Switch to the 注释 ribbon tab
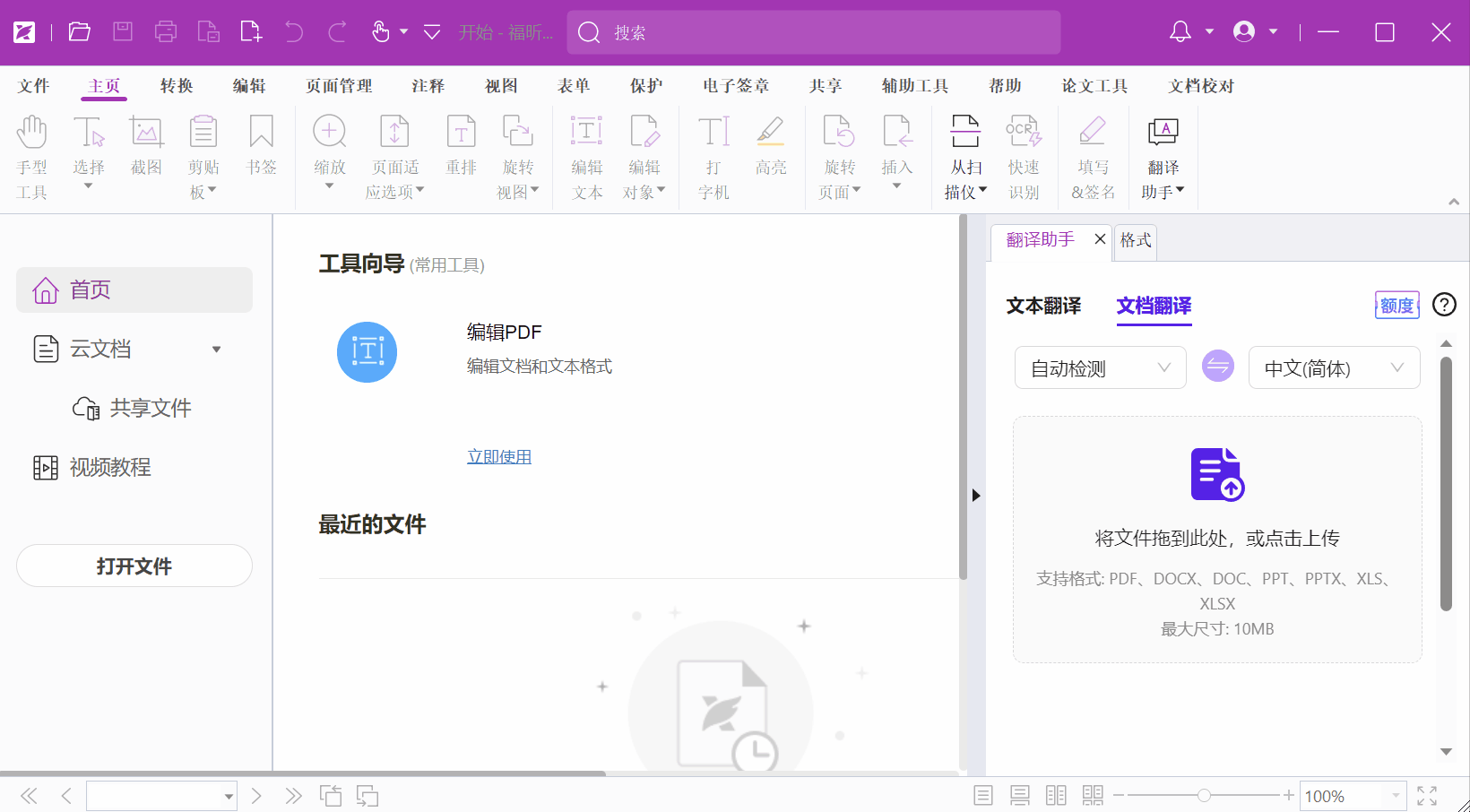 (x=428, y=86)
